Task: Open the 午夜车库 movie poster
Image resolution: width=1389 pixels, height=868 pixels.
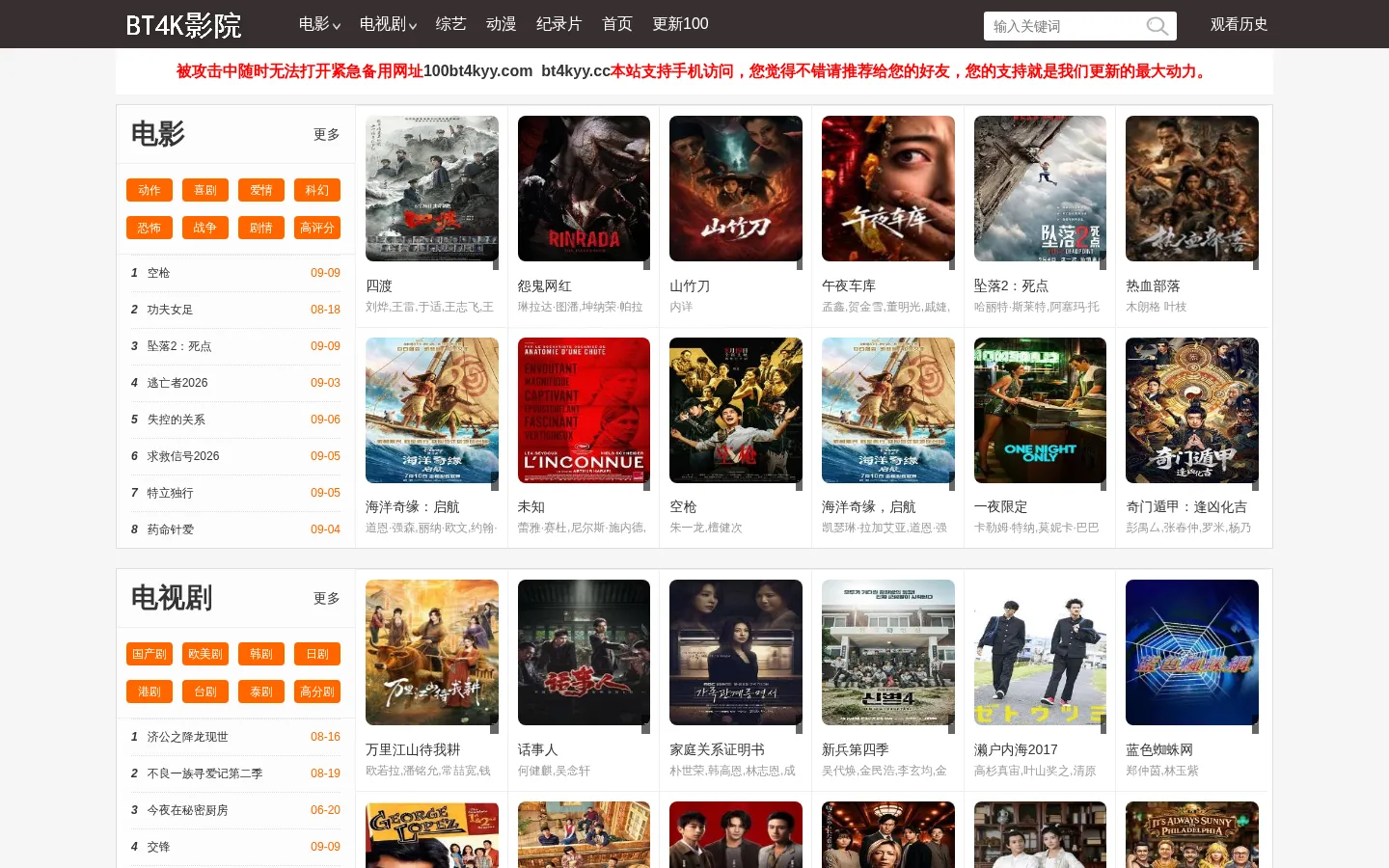Action: point(888,189)
